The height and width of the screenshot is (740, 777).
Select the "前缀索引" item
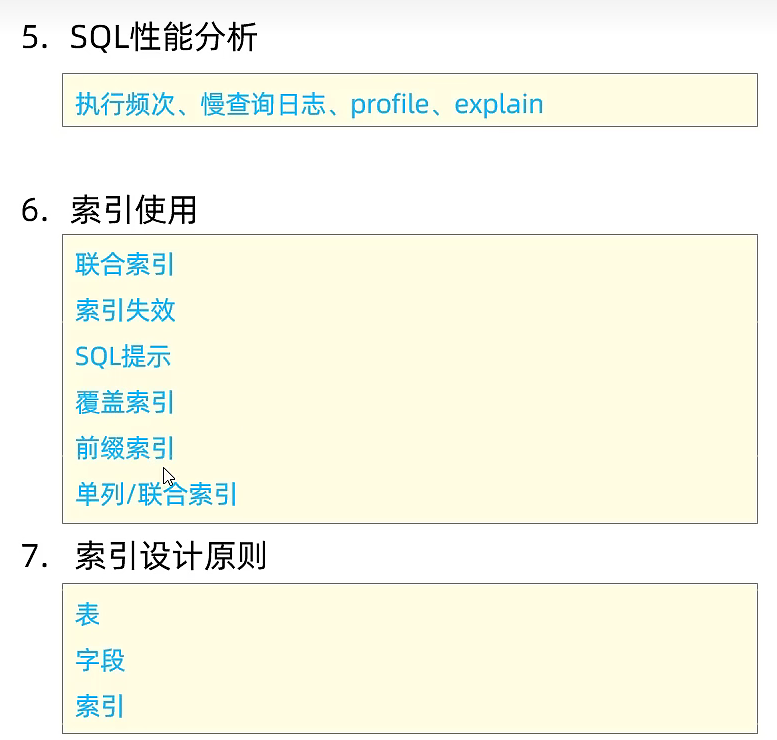coord(125,448)
